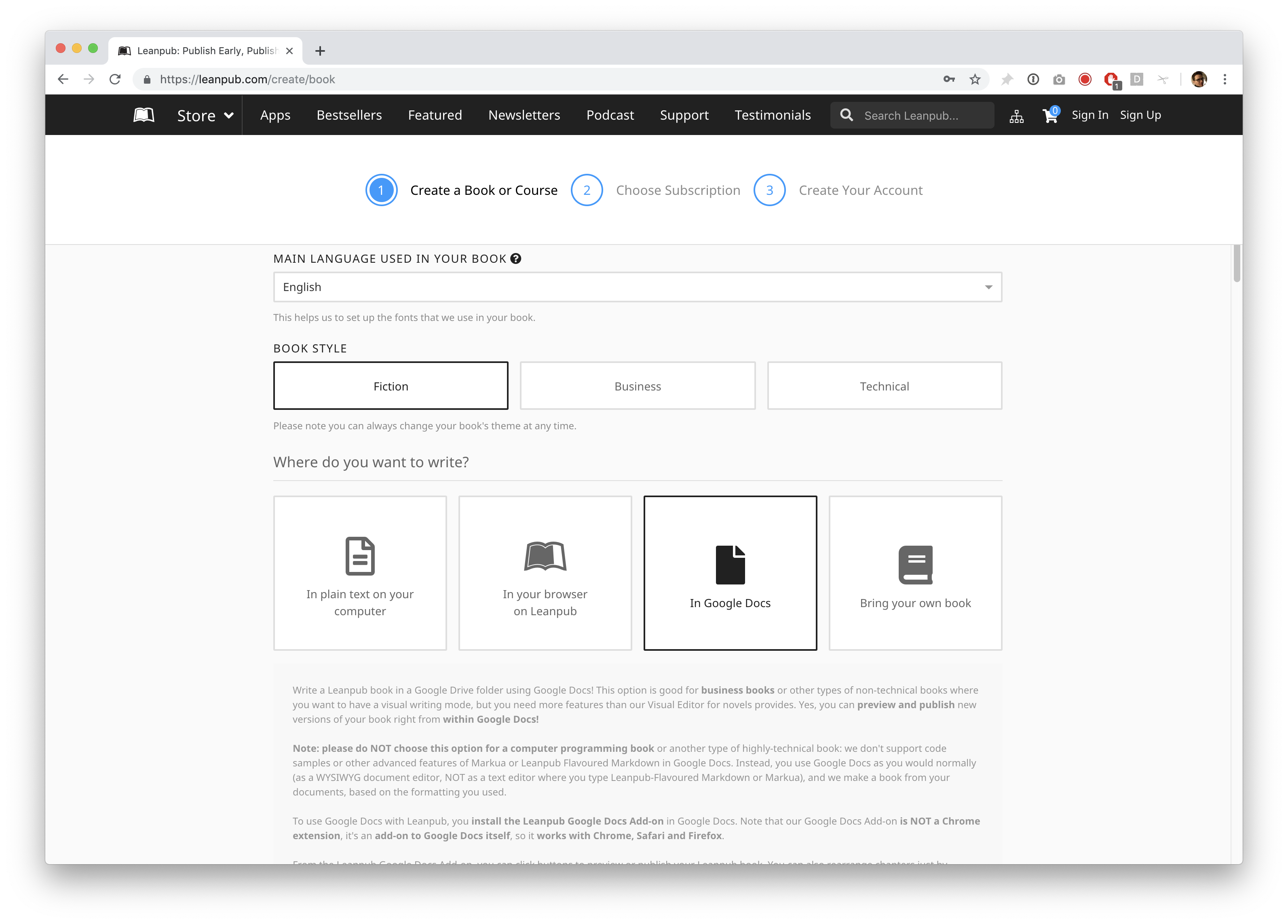Reload the current page
This screenshot has width=1288, height=924.
[115, 80]
